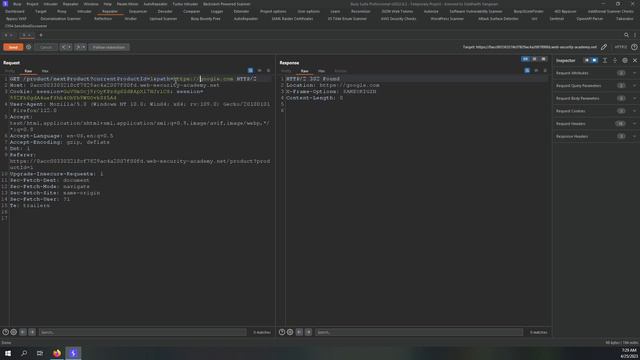The height and width of the screenshot is (360, 640).
Task: Expand Request Body Parameters section
Action: click(x=596, y=98)
